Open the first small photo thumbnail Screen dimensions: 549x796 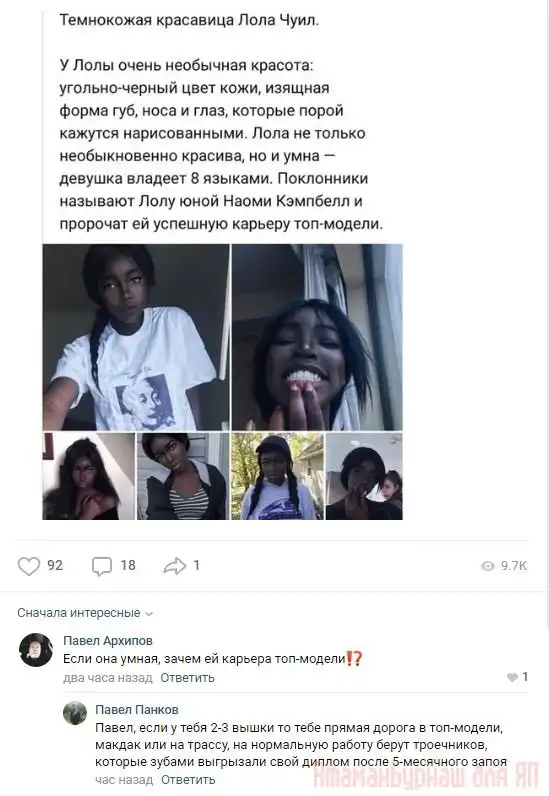(x=89, y=476)
